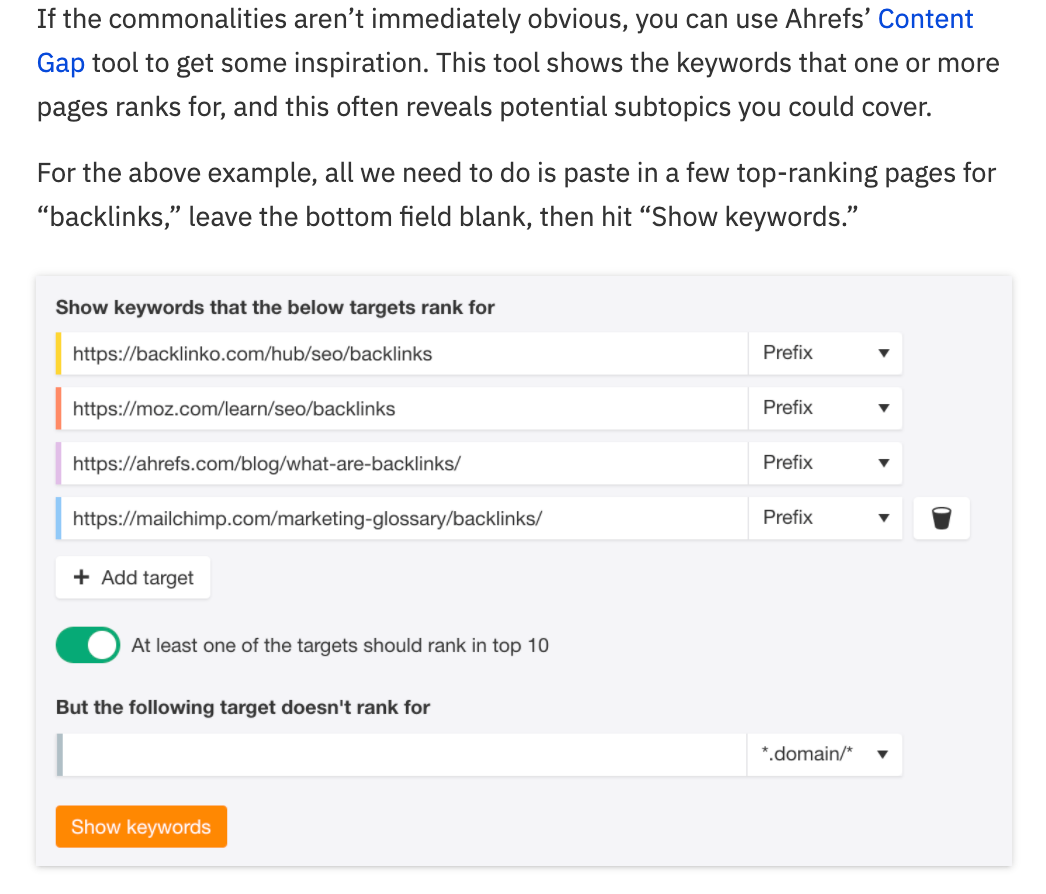Click the plus icon in Add target
1046x894 pixels.
pos(82,577)
